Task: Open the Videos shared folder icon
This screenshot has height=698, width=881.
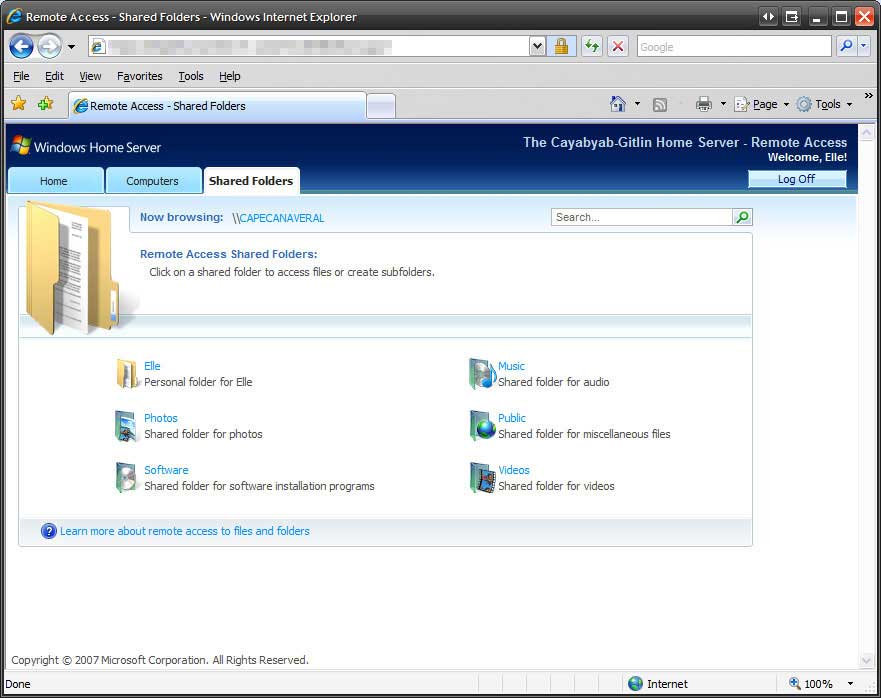Action: click(481, 477)
